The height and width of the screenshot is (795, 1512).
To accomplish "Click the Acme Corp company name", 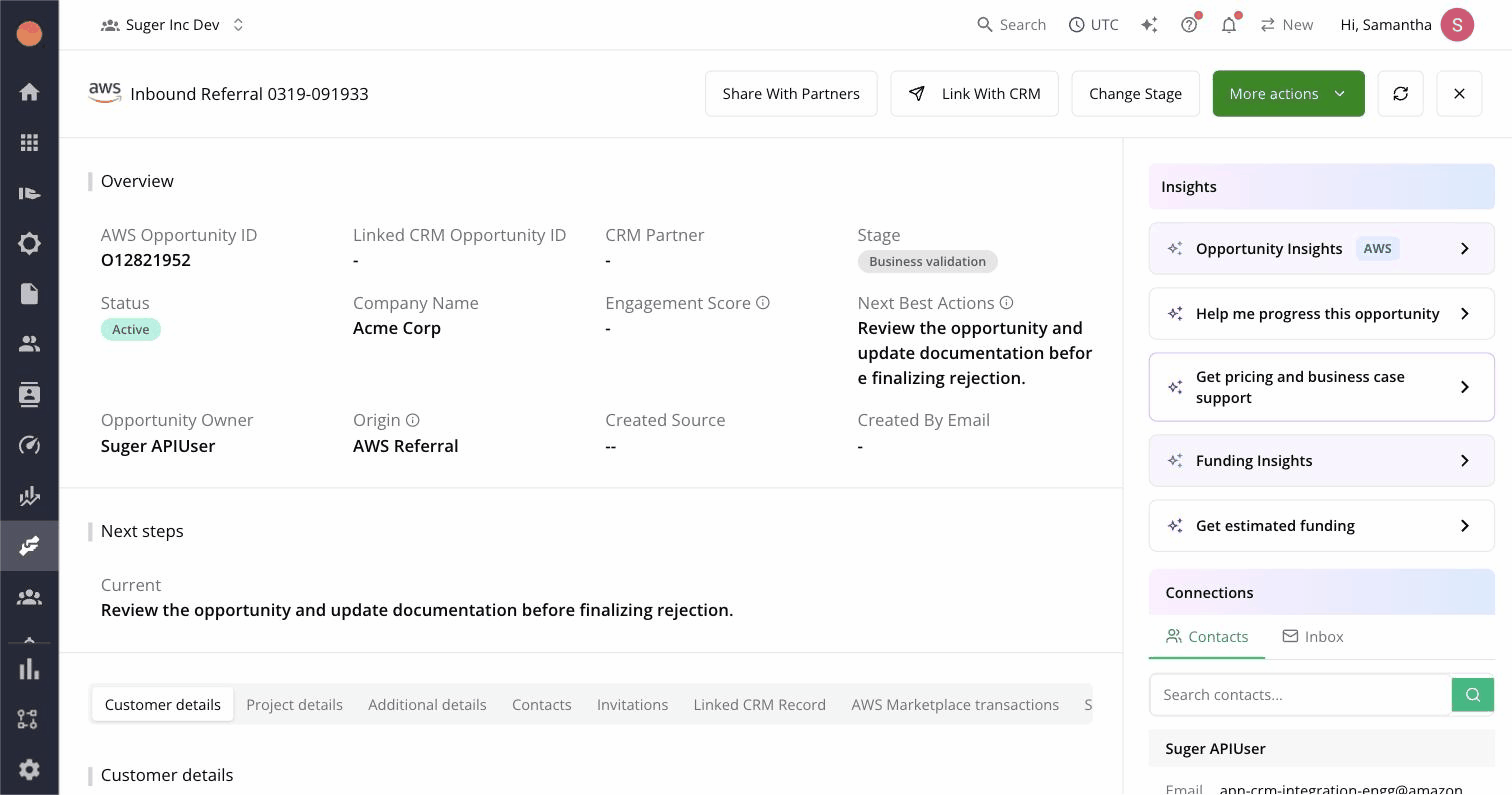I will (x=397, y=328).
